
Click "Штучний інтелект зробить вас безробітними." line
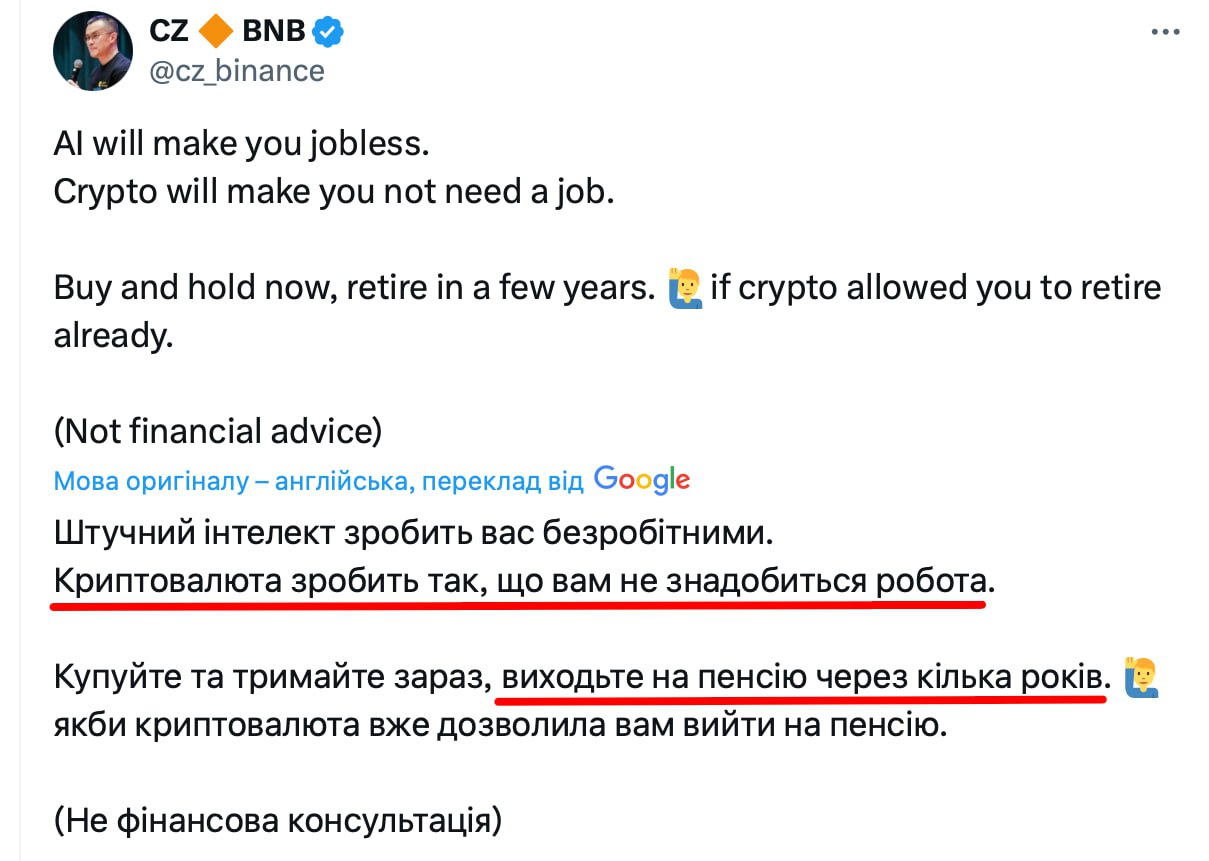[414, 532]
